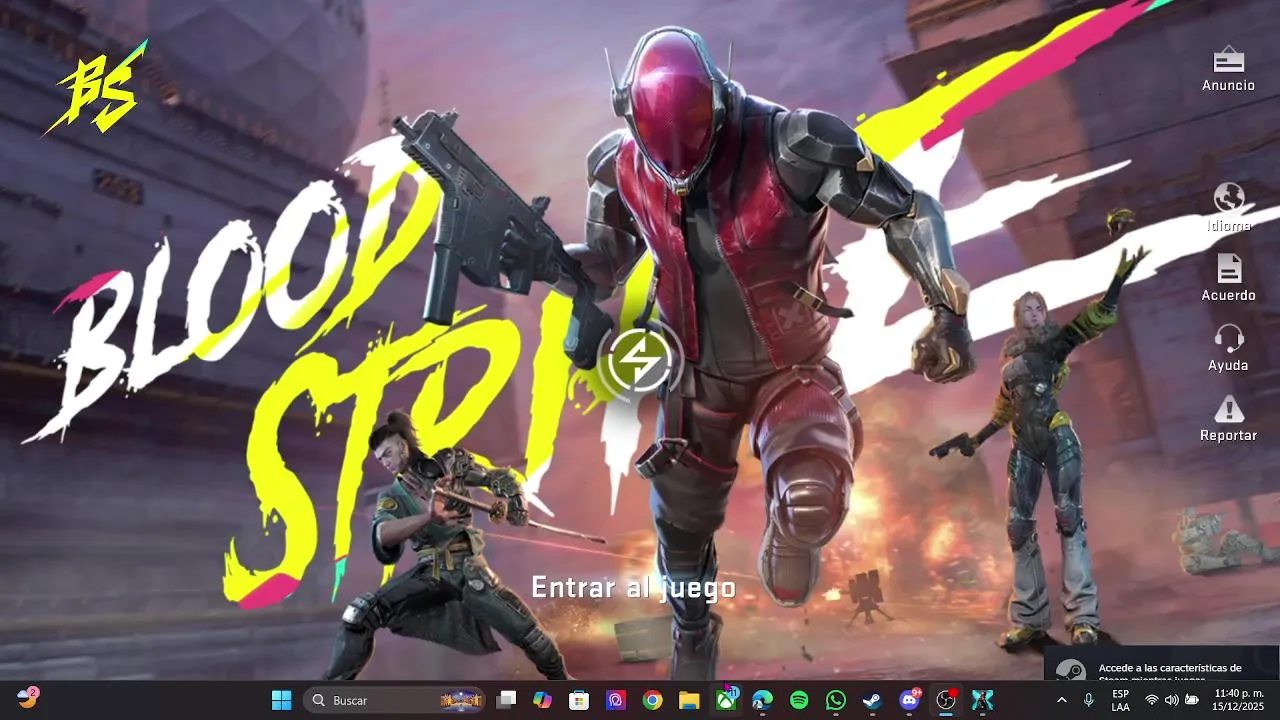Open the Windows Start menu

click(x=282, y=700)
